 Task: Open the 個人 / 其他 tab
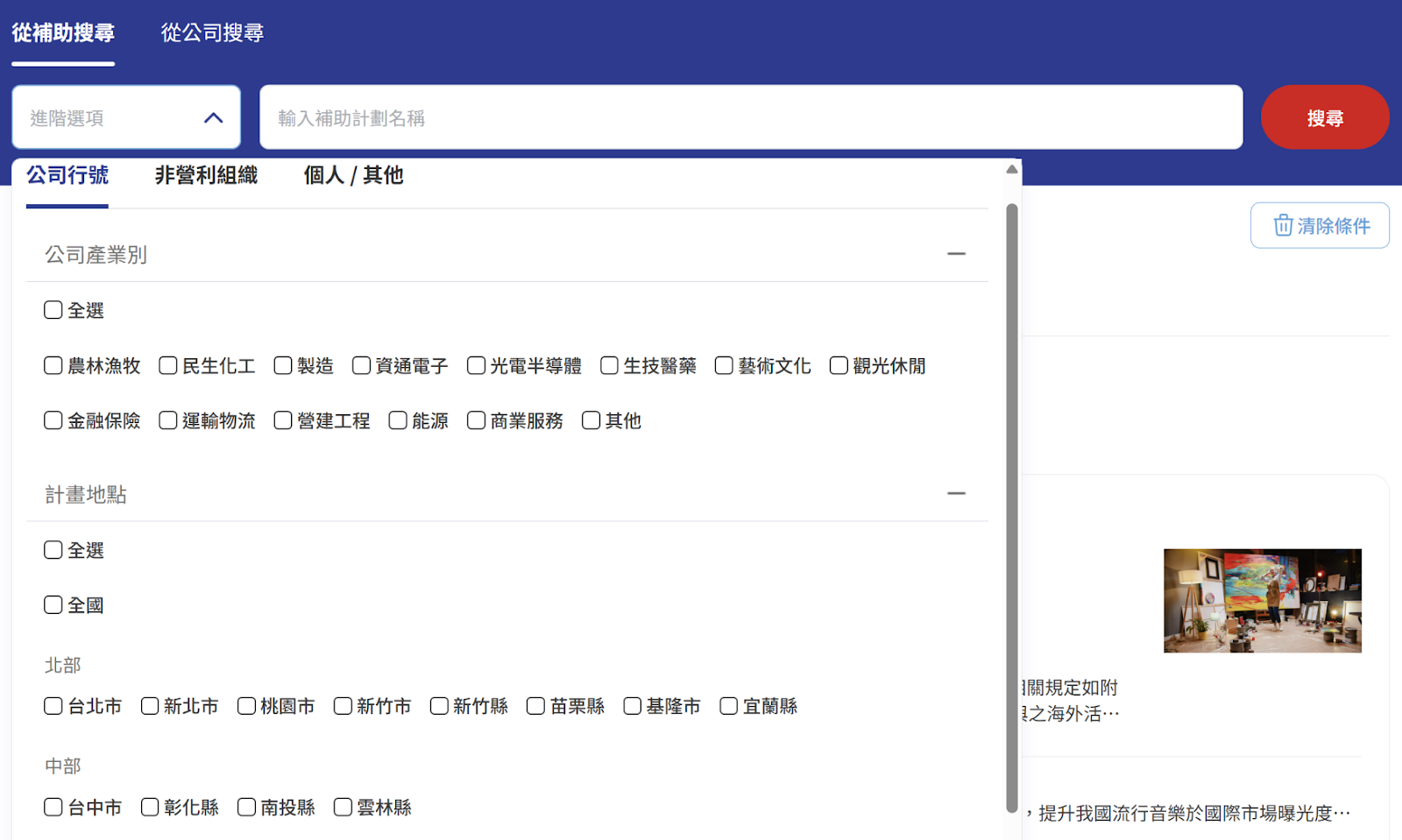(x=353, y=175)
